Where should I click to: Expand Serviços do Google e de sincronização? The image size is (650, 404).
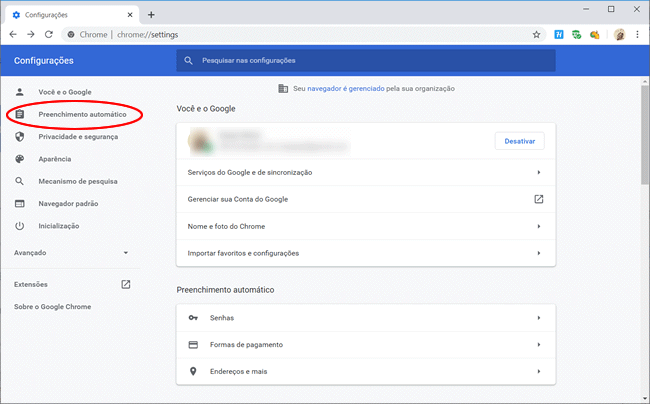tap(366, 172)
